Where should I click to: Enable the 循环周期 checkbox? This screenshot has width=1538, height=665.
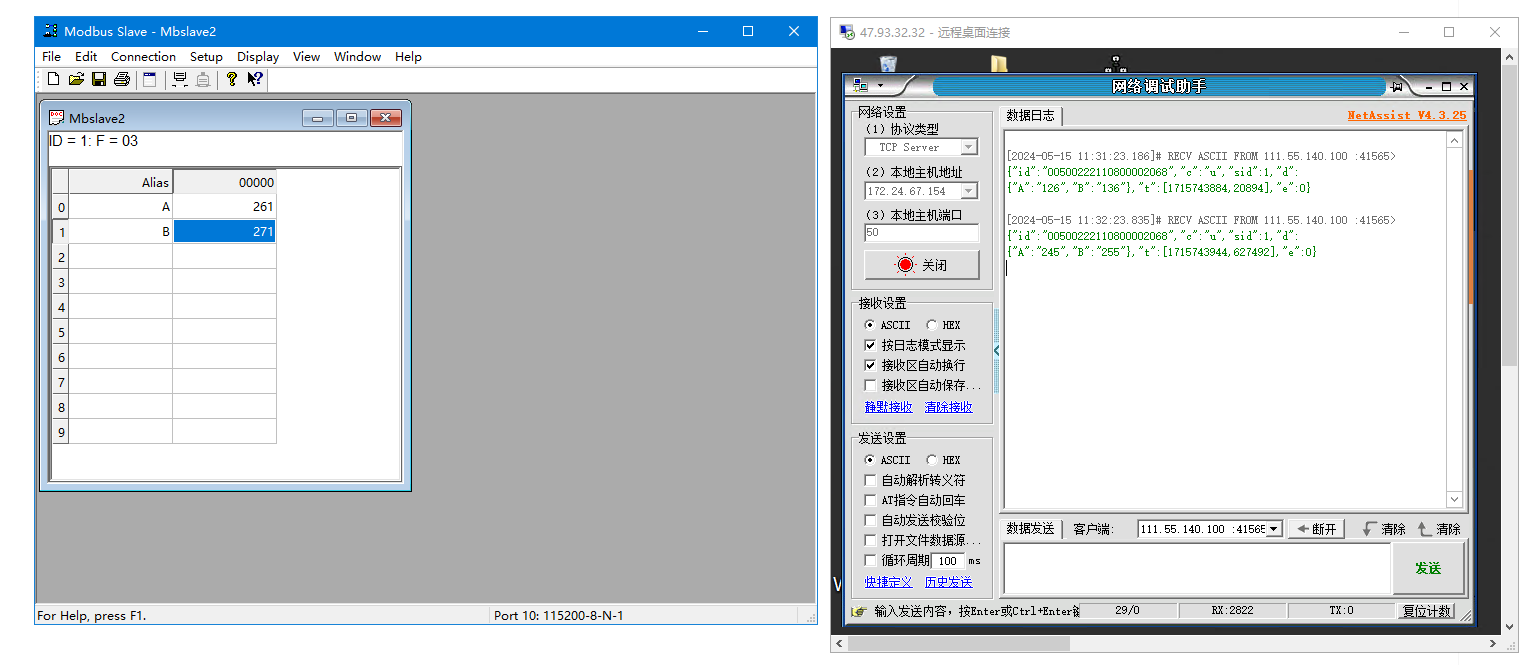870,561
